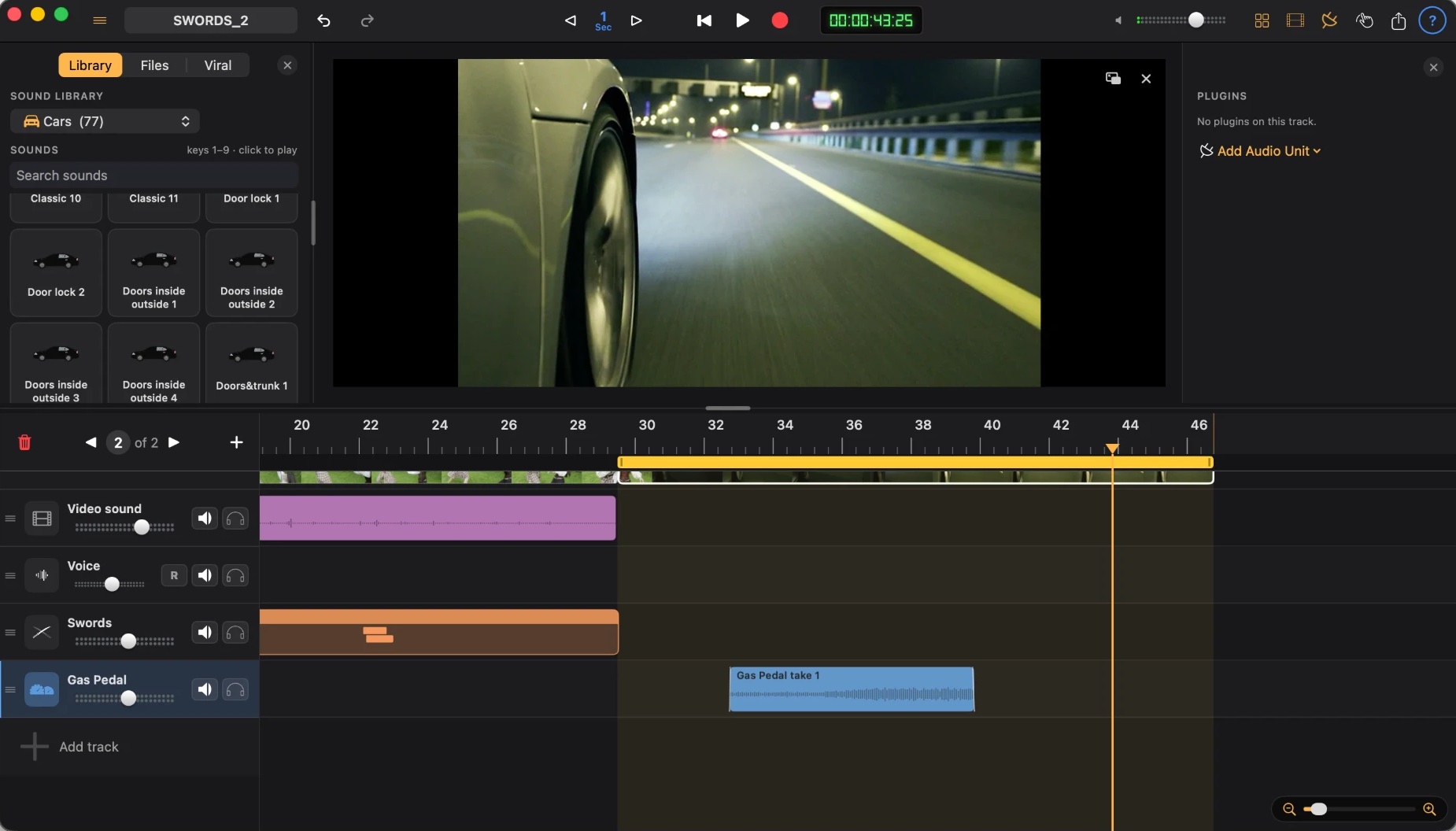Image resolution: width=1456 pixels, height=831 pixels.
Task: Go to next scene with right arrow
Action: click(174, 442)
